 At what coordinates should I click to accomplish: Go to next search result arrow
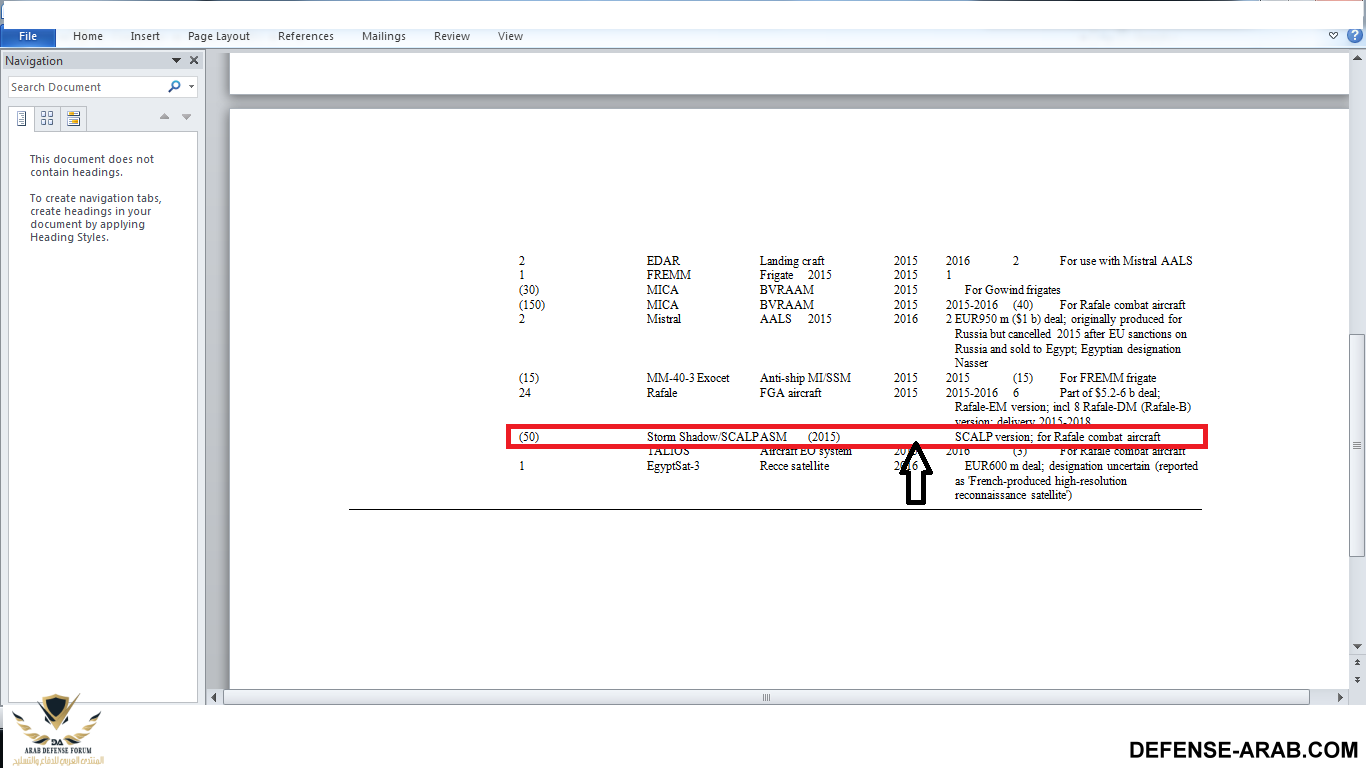(186, 117)
